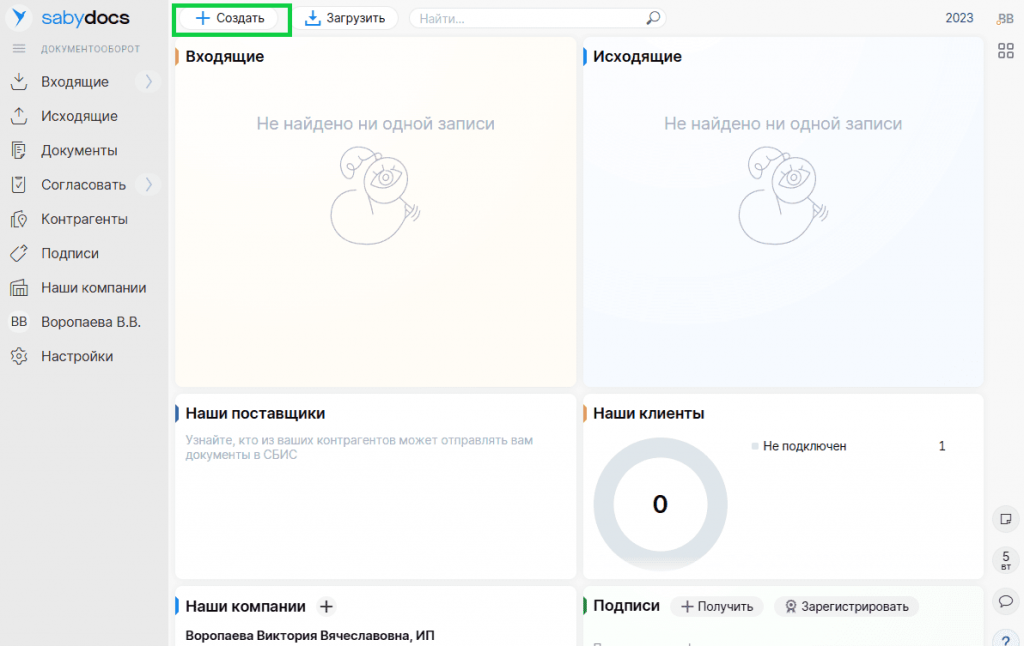Click Зарегистрировать signature button
Screen dimensions: 1024x646
click(x=846, y=606)
